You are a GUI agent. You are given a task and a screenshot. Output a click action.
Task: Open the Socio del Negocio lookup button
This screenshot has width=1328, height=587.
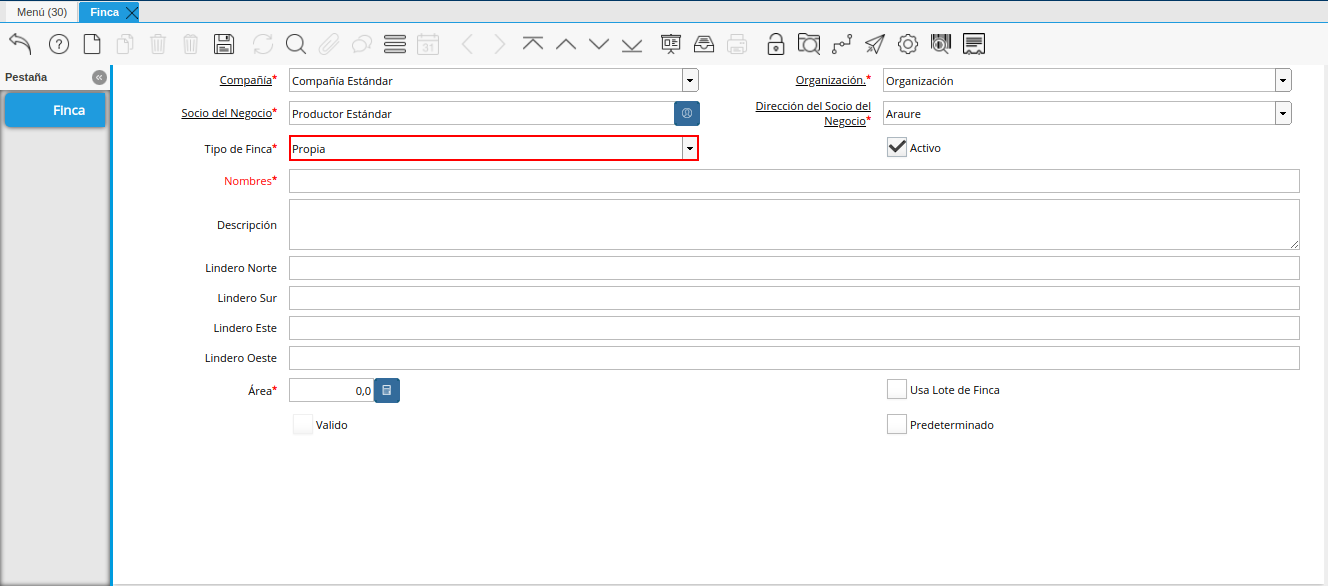(x=687, y=114)
